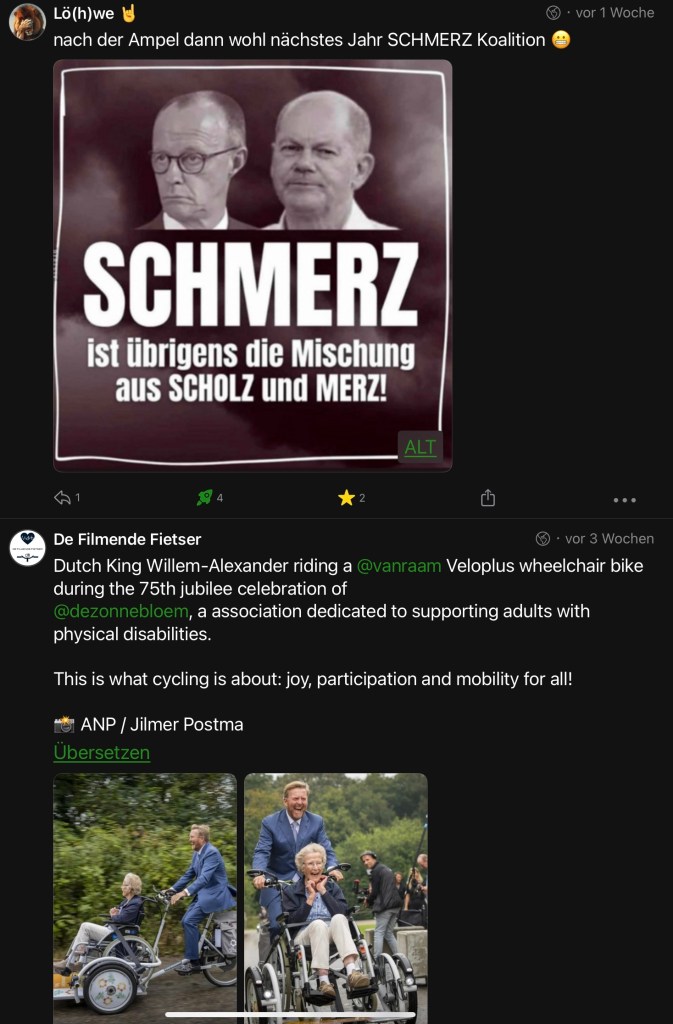Click the globe visibility icon beside vor 1 Woche
Image resolution: width=673 pixels, height=1024 pixels.
pyautogui.click(x=553, y=12)
